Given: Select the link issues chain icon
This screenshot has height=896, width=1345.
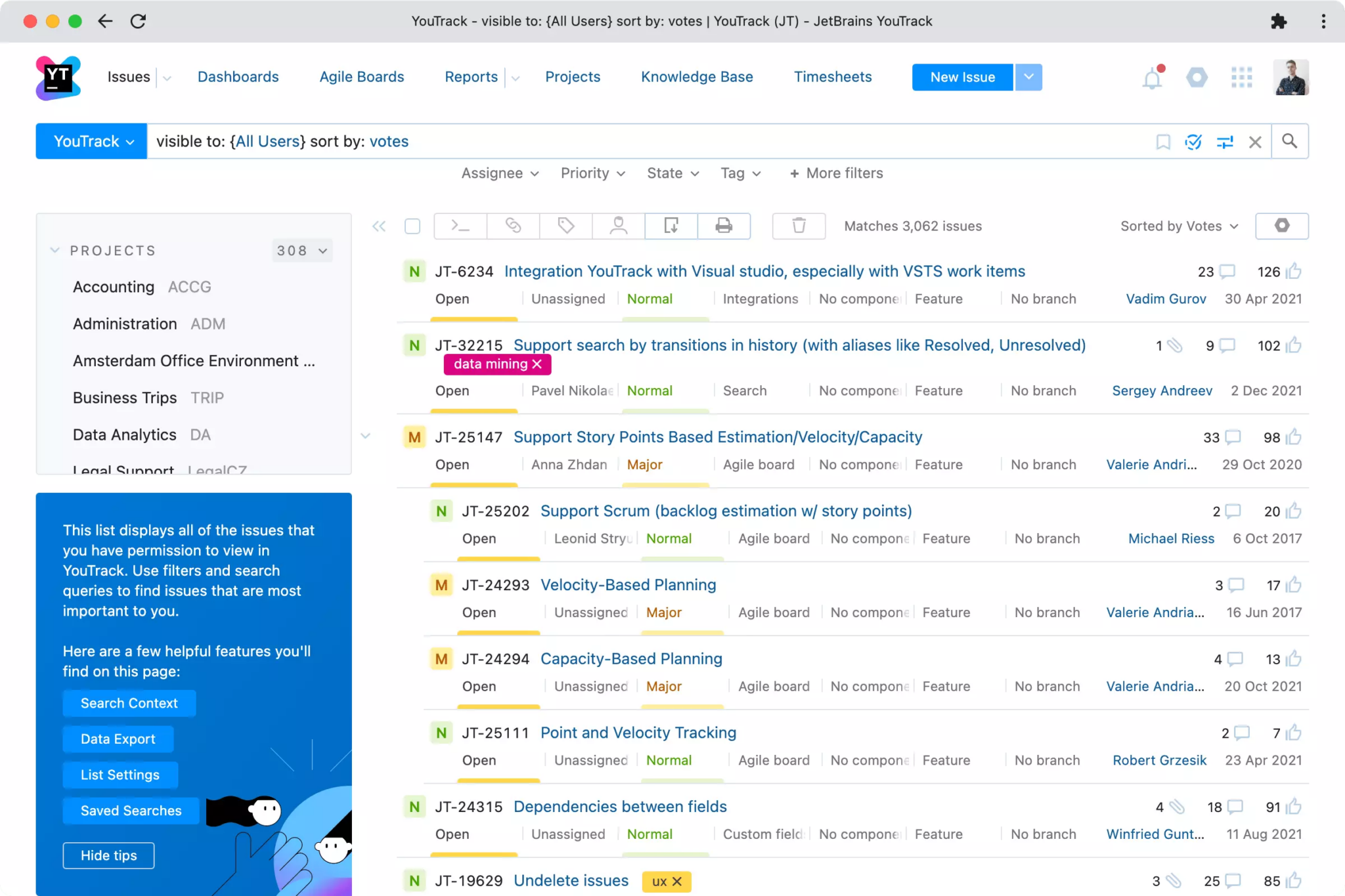Looking at the screenshot, I should pos(513,226).
